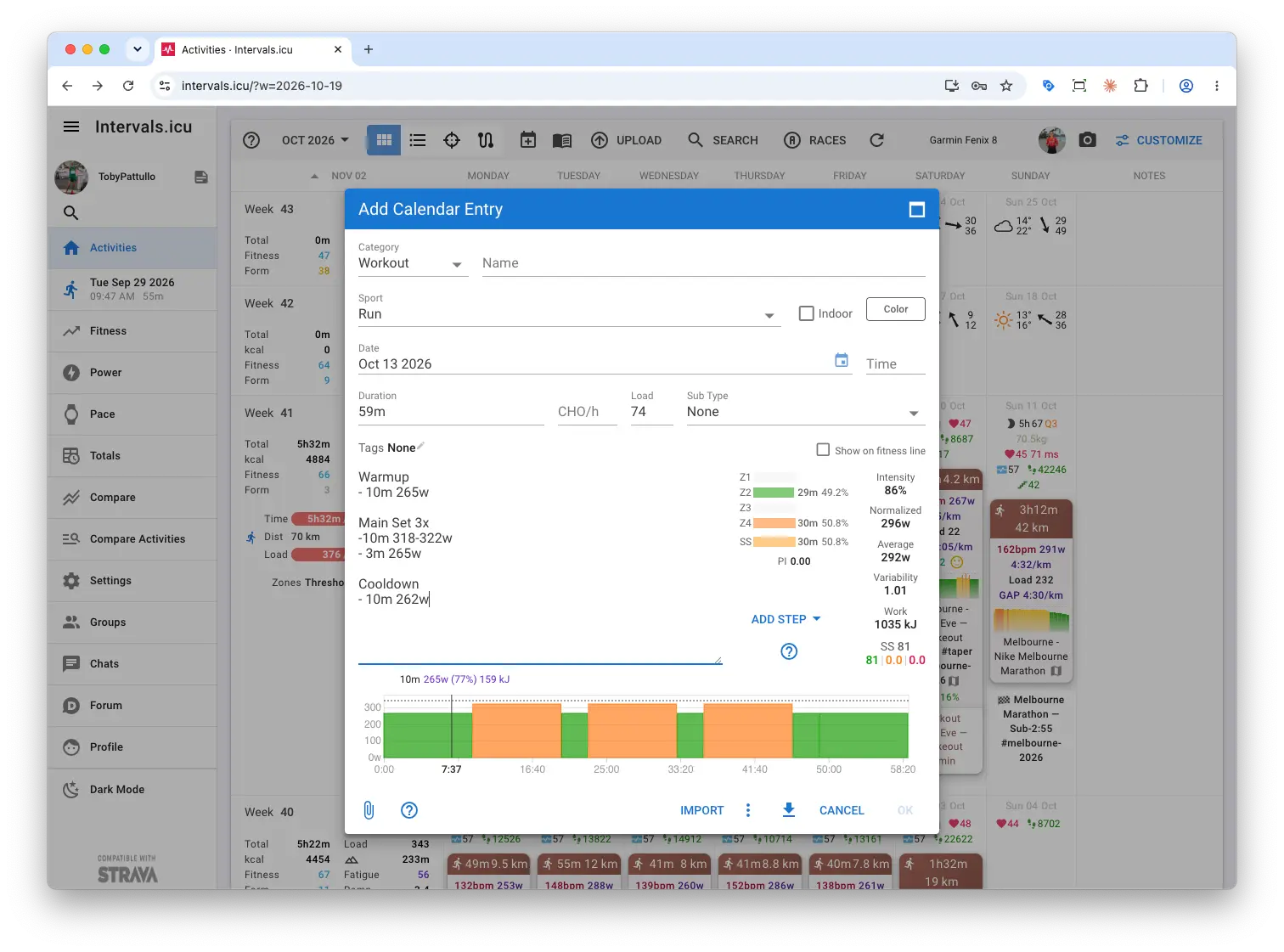
Task: Download the workout file with the download icon
Action: 789,810
